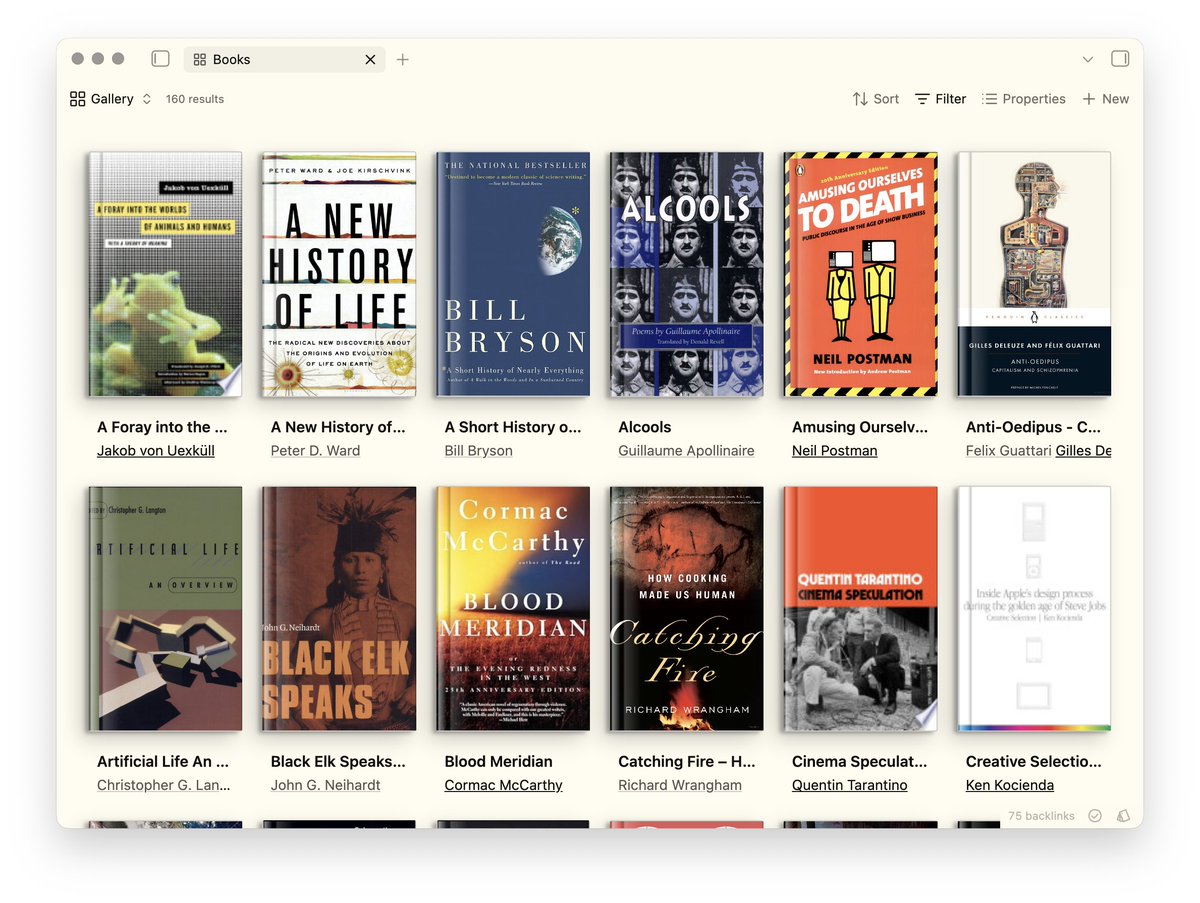Click the title 'Cinema Speculat...'
This screenshot has width=1200, height=903.
coord(860,761)
